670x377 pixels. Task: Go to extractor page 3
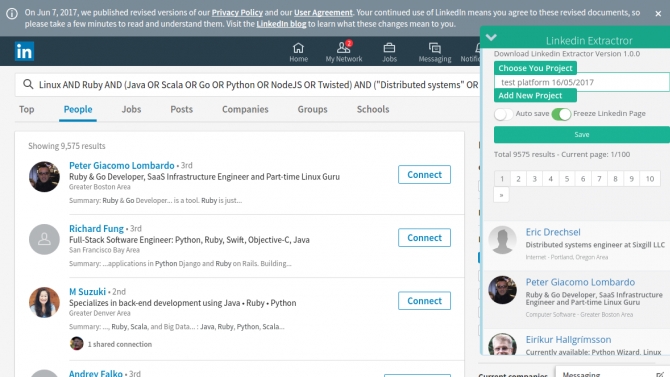point(535,179)
